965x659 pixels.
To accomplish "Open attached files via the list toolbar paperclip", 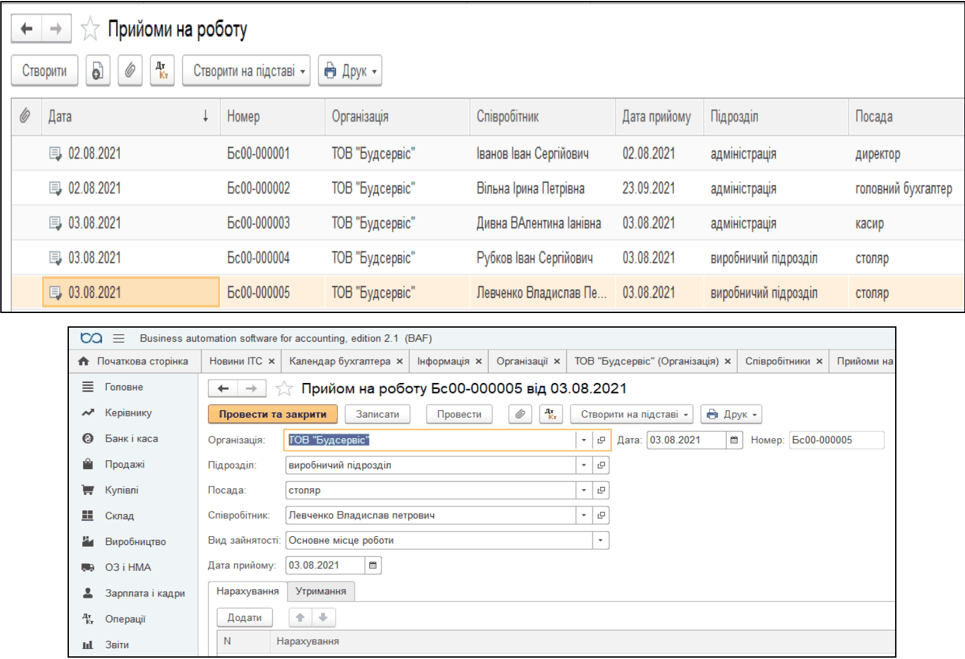I will [130, 71].
